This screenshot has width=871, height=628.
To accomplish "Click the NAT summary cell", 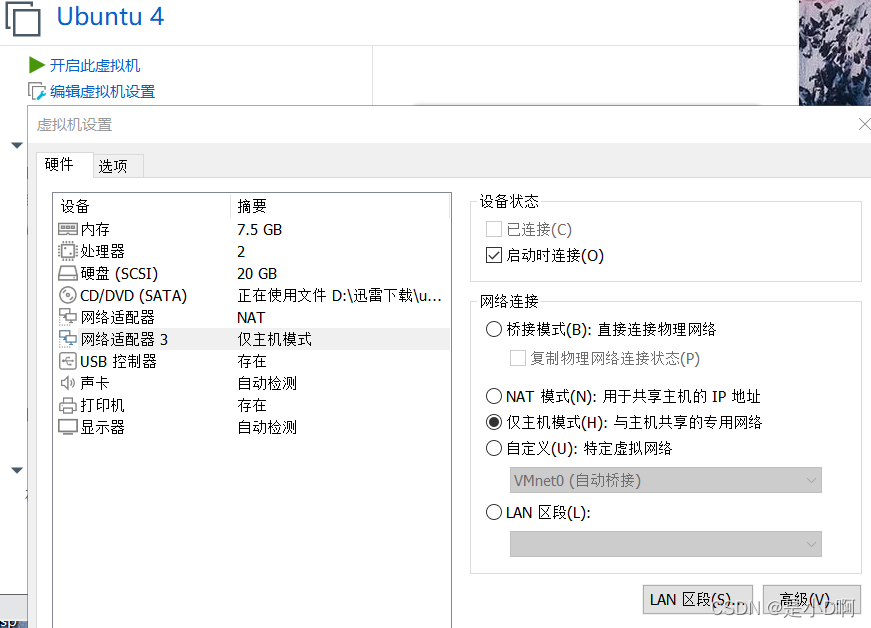I will (251, 318).
